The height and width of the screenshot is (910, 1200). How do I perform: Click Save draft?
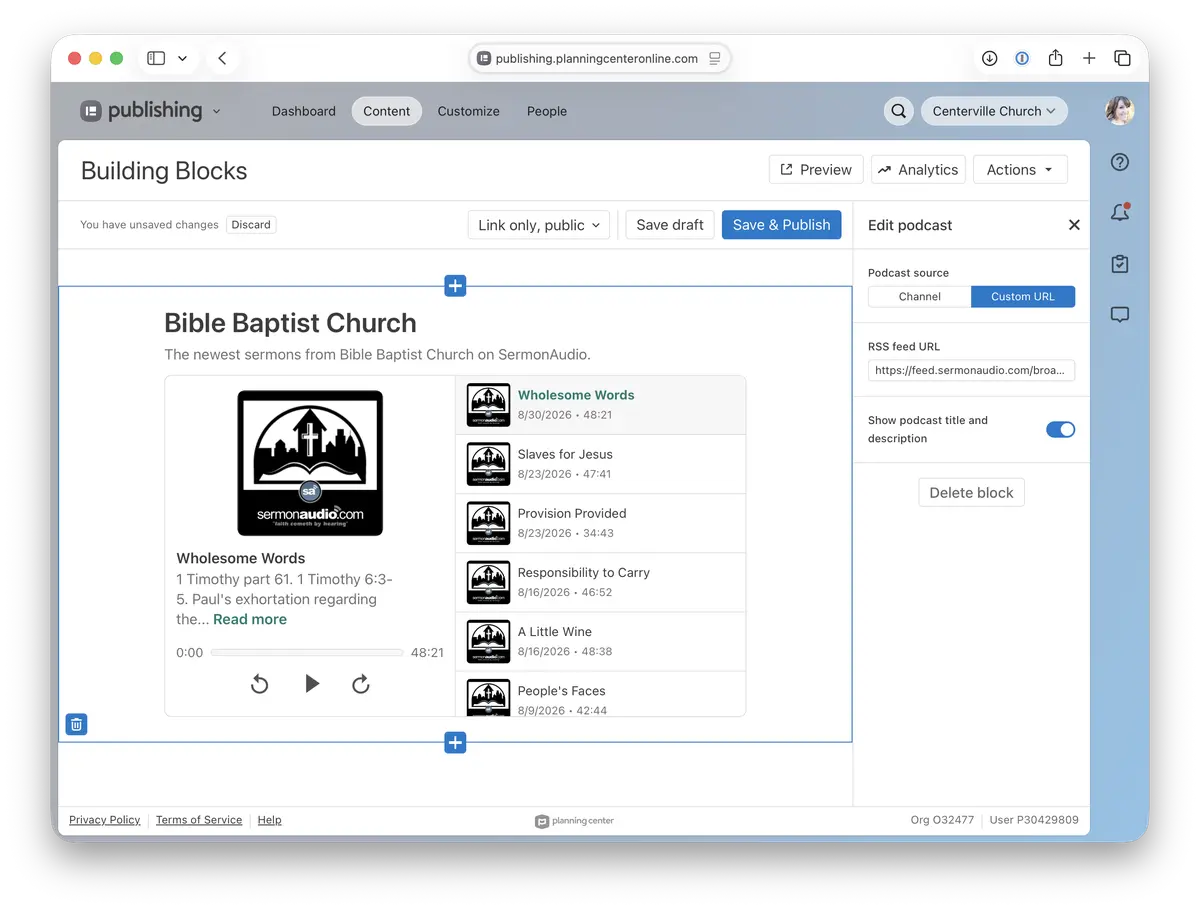click(x=670, y=225)
